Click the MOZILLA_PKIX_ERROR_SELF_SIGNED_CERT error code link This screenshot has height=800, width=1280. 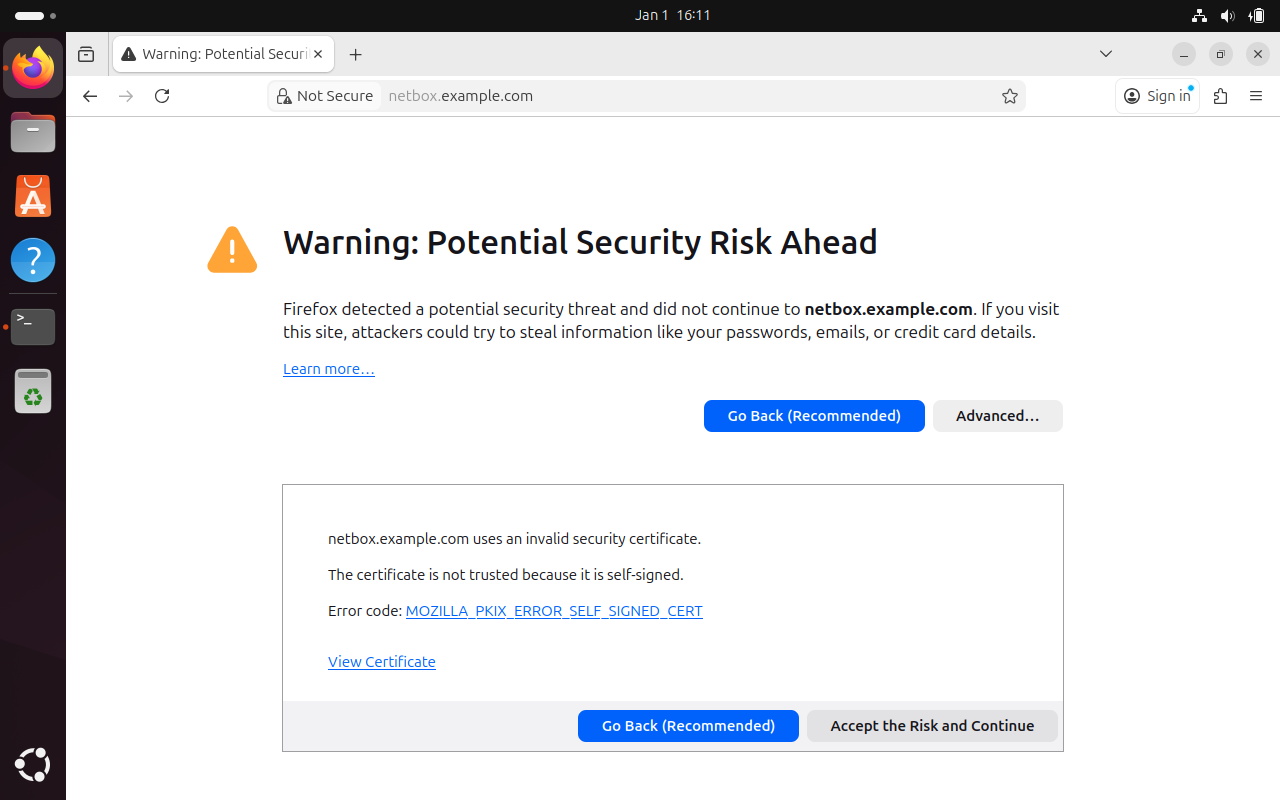[x=554, y=611]
